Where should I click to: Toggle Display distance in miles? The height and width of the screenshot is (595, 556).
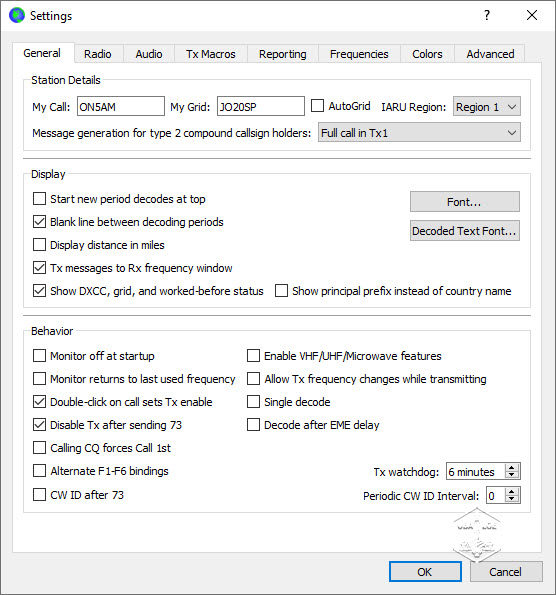pos(39,245)
